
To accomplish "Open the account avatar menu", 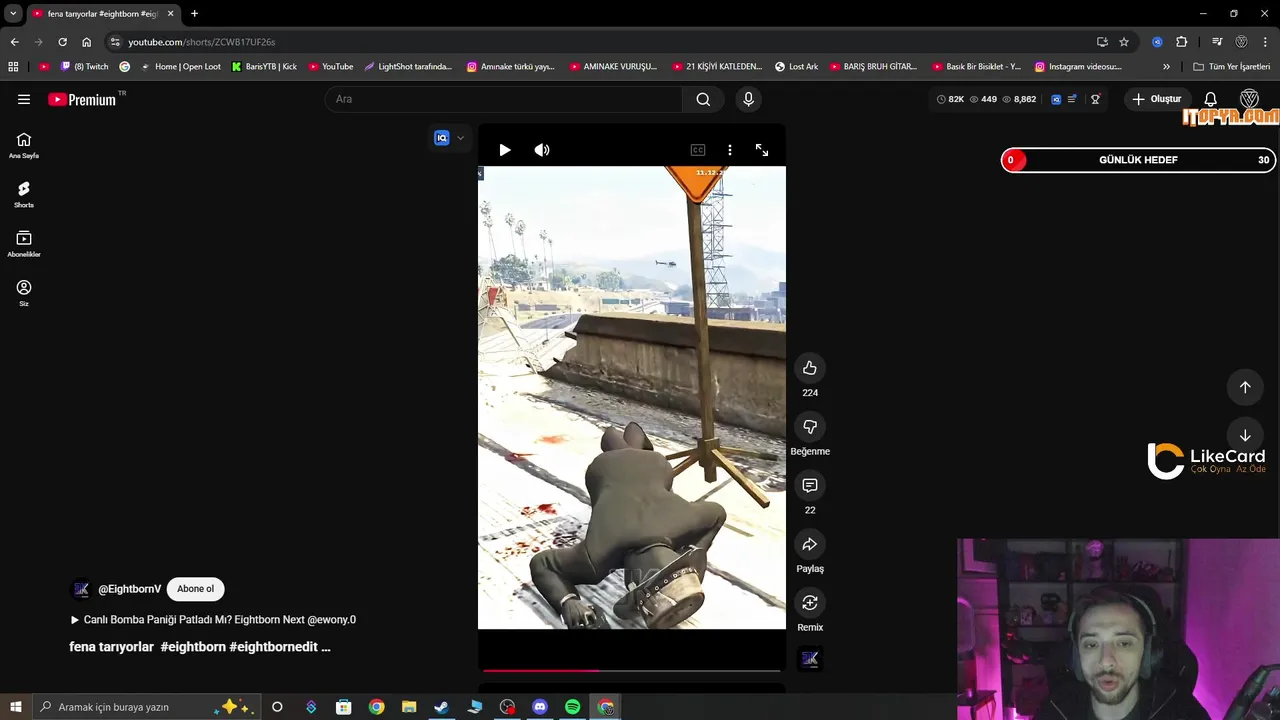I will pos(1249,99).
